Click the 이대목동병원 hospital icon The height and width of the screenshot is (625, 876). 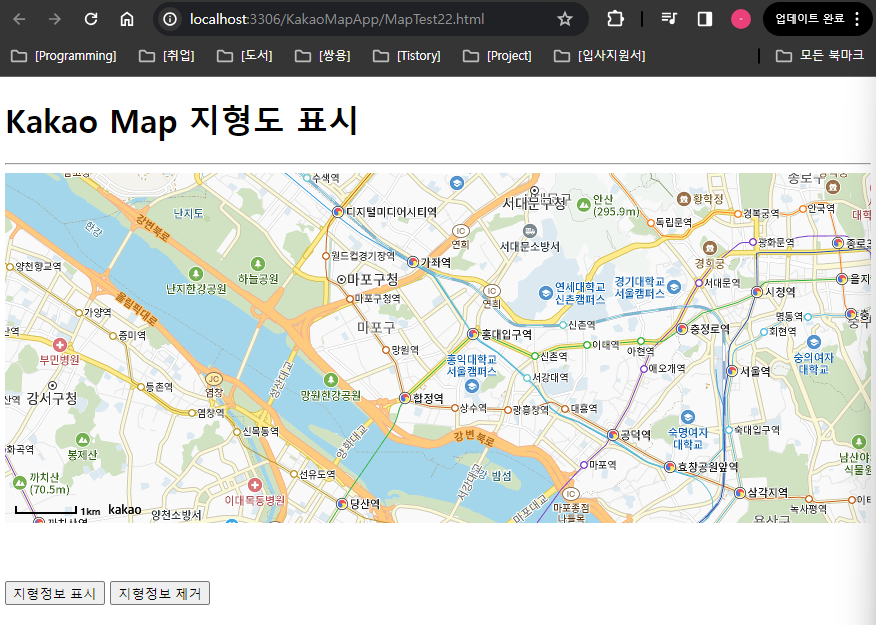255,485
